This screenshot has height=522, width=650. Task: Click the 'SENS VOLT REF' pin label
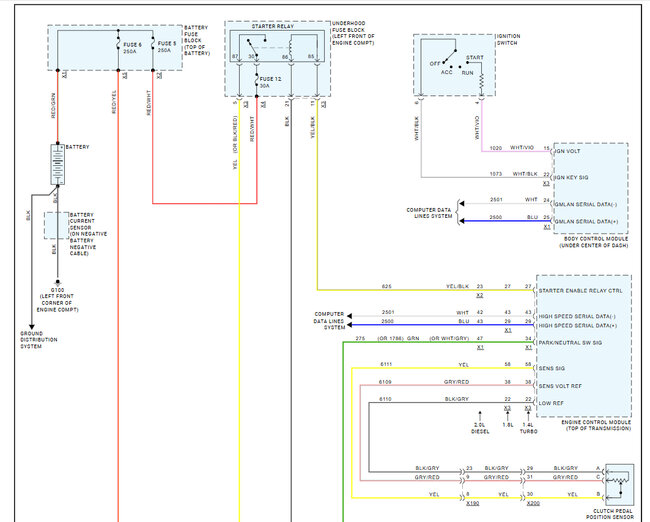pyautogui.click(x=560, y=386)
